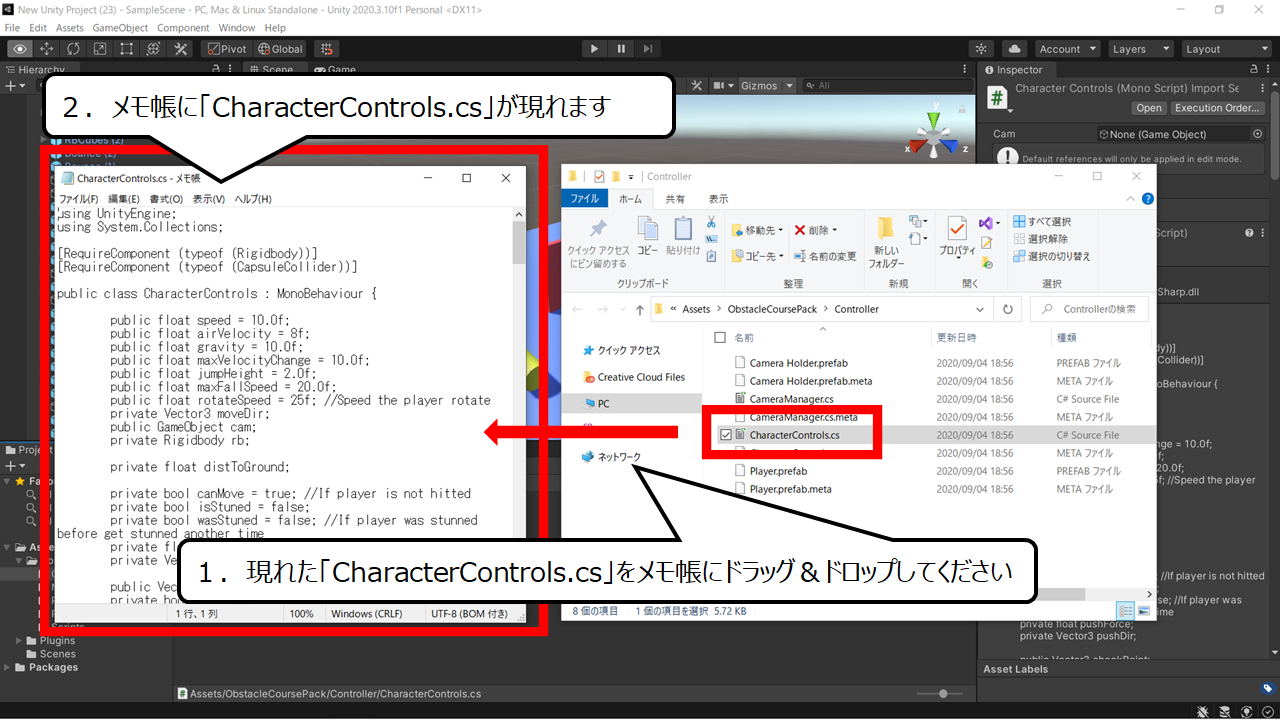Select the Transform tool in Unity toolbar
This screenshot has height=720, width=1280.
point(154,48)
